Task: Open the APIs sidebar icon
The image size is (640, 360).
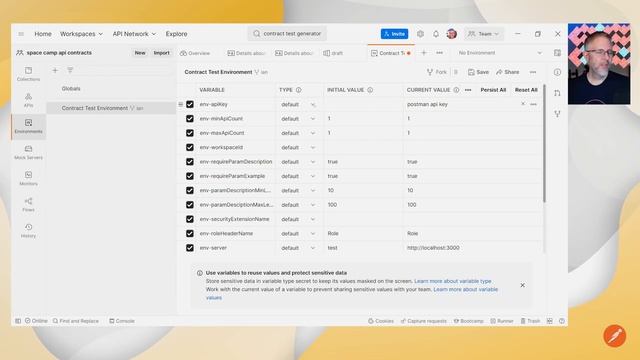Action: click(28, 100)
